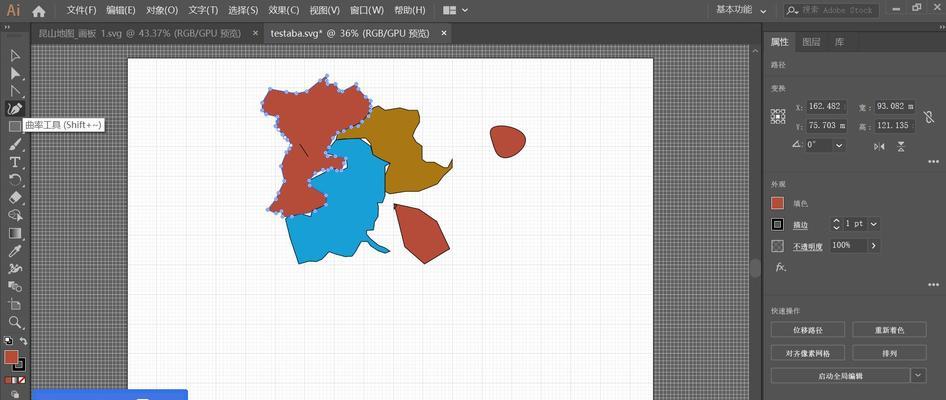Expand the opacity arrow next to 100%
The height and width of the screenshot is (400, 946).
(873, 246)
